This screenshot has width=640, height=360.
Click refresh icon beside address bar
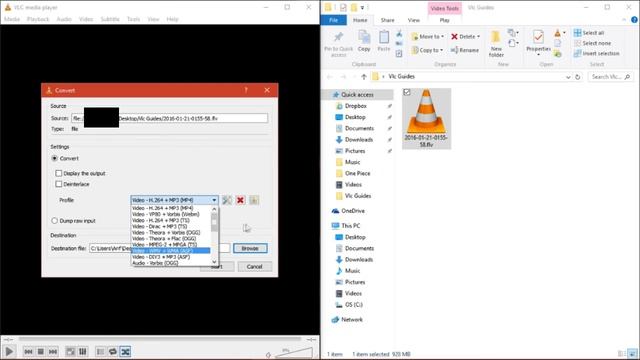pyautogui.click(x=578, y=77)
